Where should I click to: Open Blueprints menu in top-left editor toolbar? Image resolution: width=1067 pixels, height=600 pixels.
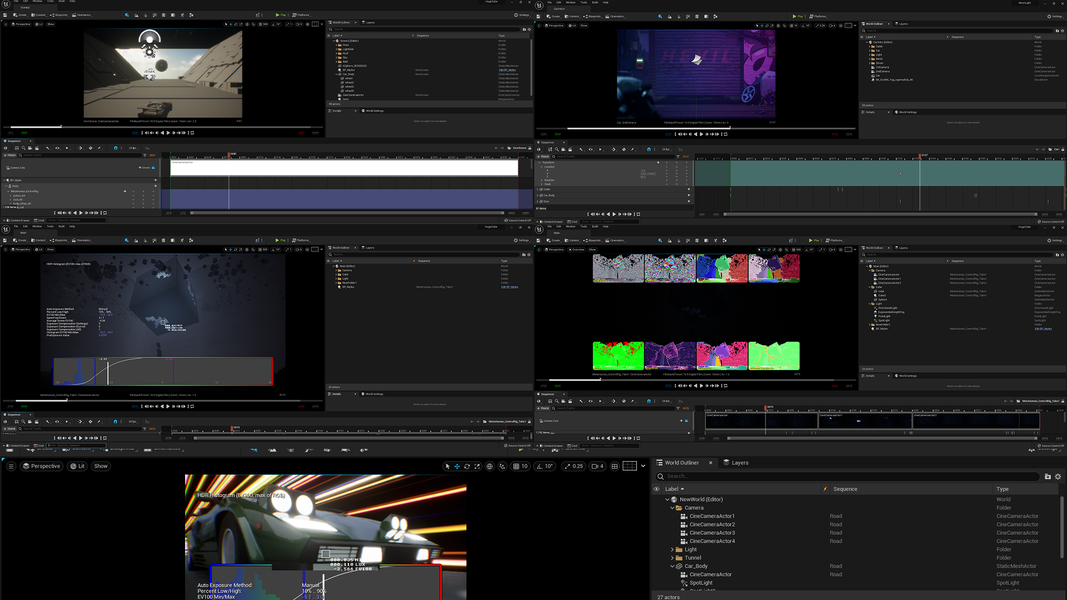[x=59, y=14]
